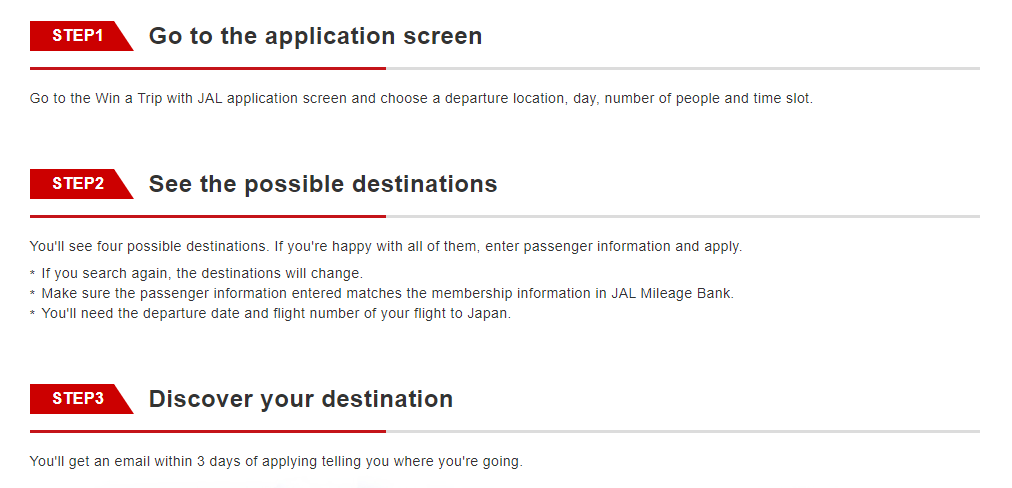Screen dimensions: 1012x488
Task: Click the 'If you search again' note
Action: (x=202, y=273)
